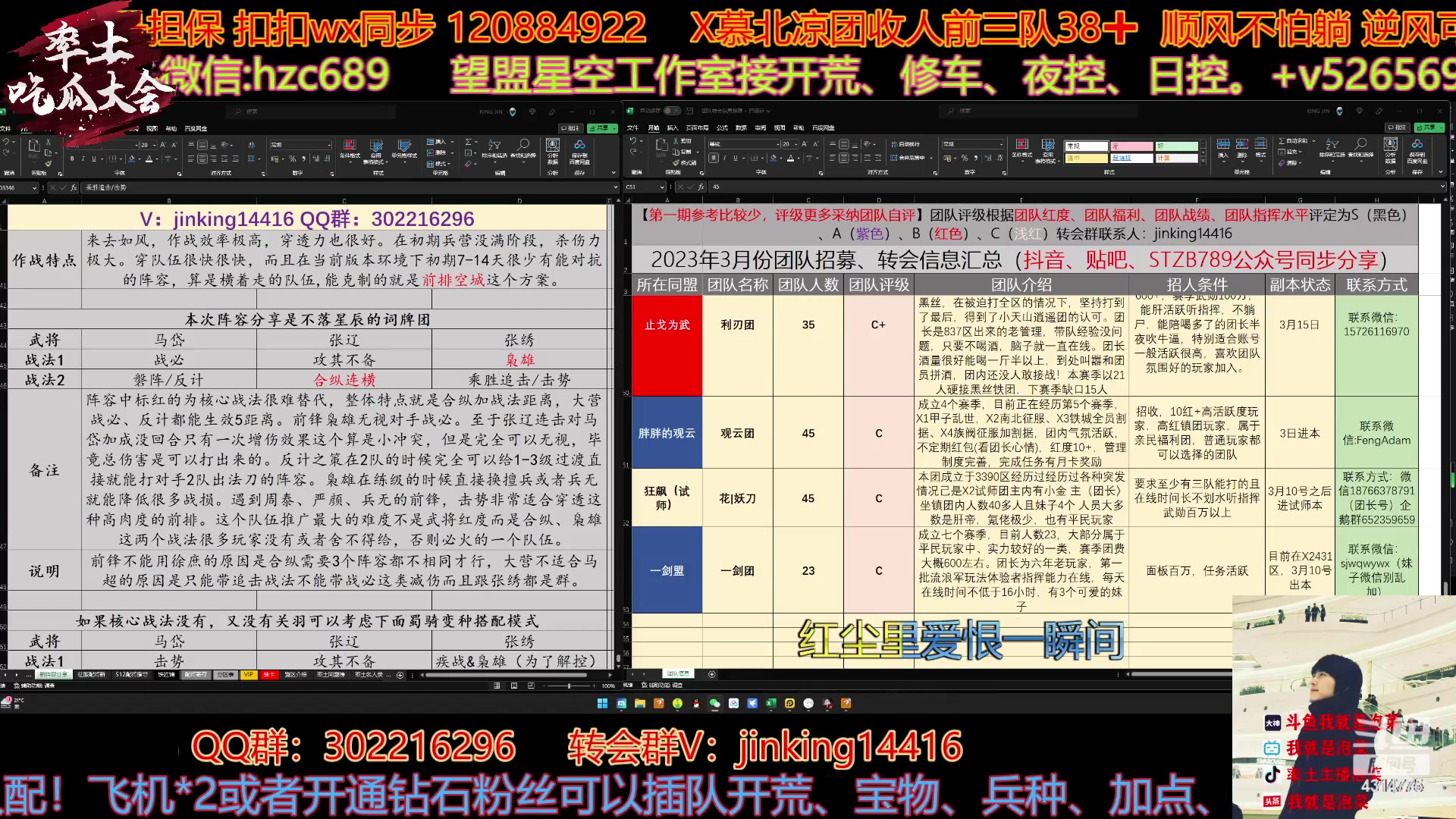This screenshot has width=1456, height=819.
Task: Click Conditional Formatting in the right Excel window
Action: tap(1021, 149)
